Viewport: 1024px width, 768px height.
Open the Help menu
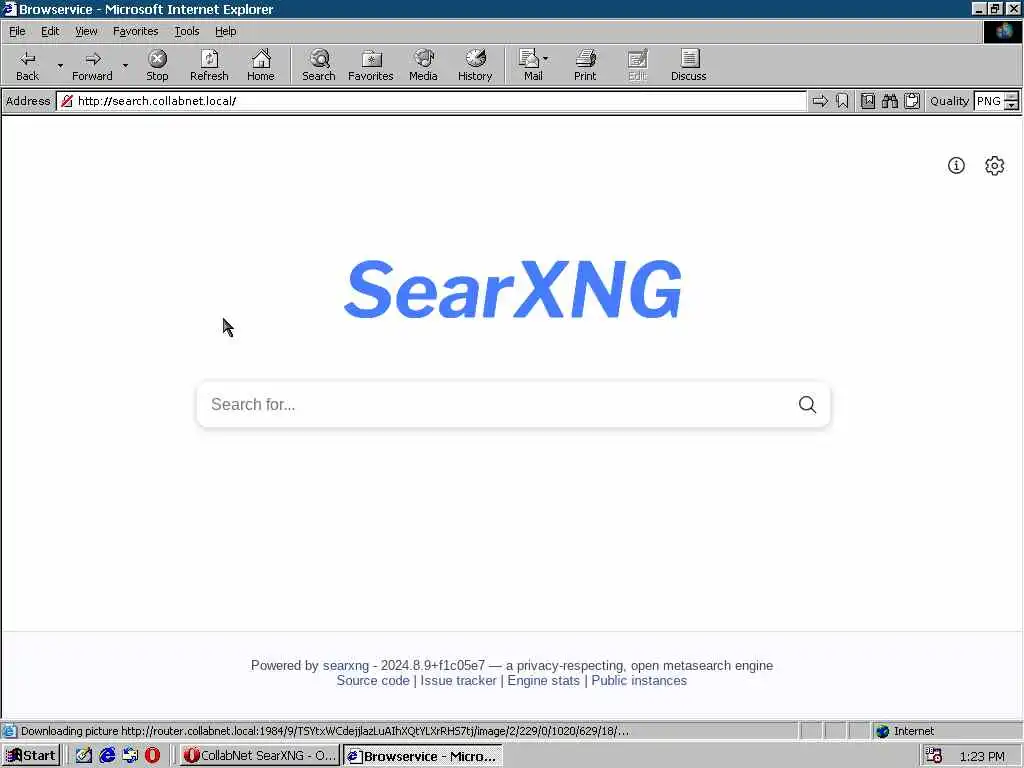coord(225,31)
